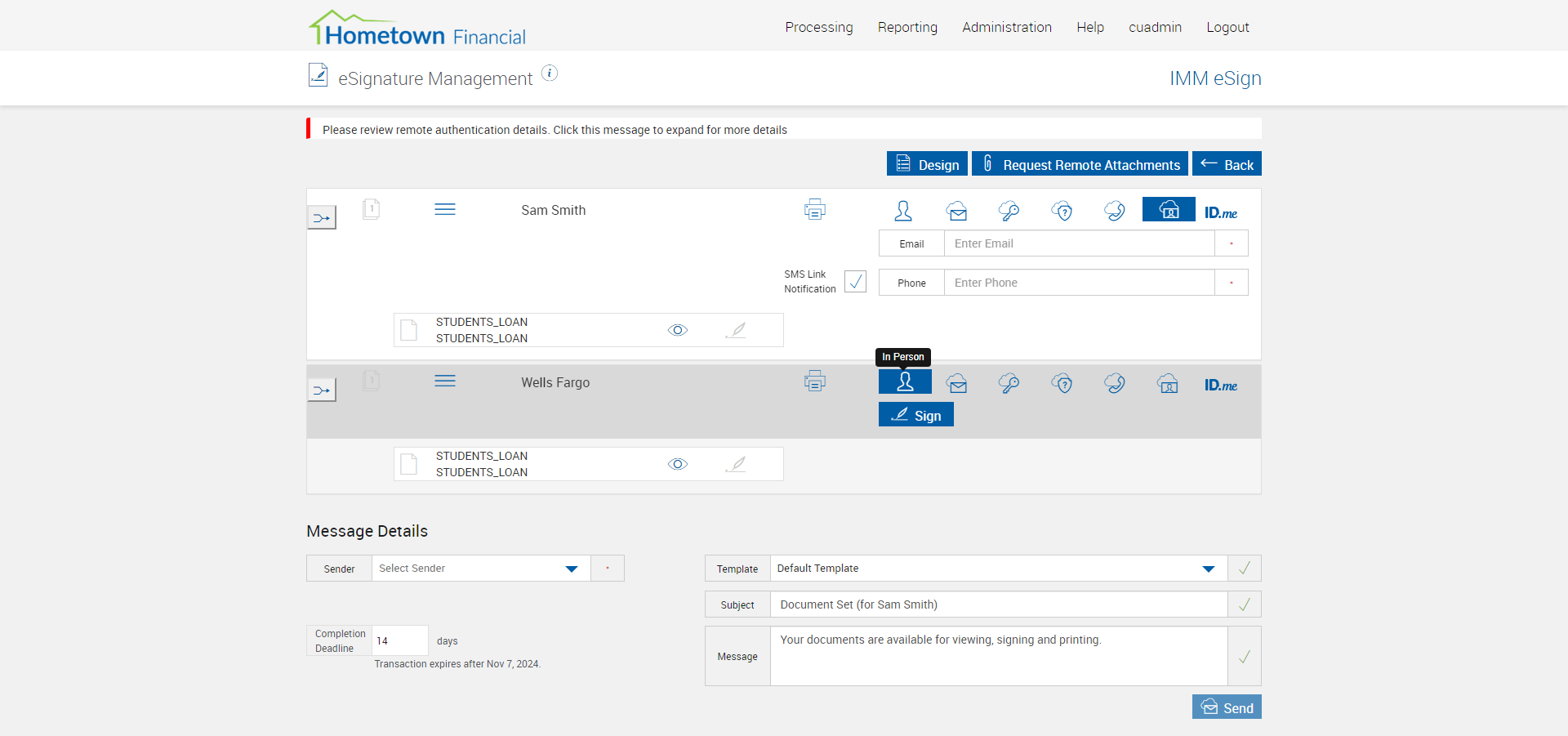Click the Message text area

coord(999,656)
